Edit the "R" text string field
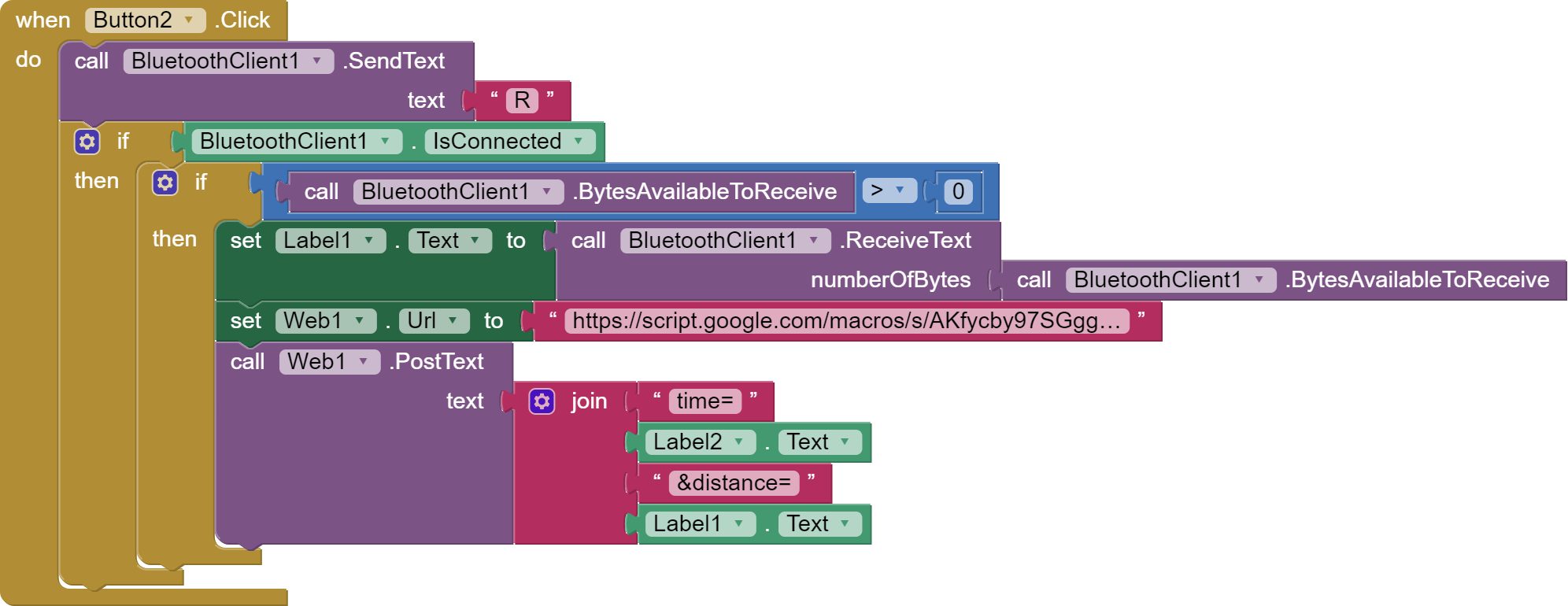1568x606 pixels. 522,101
